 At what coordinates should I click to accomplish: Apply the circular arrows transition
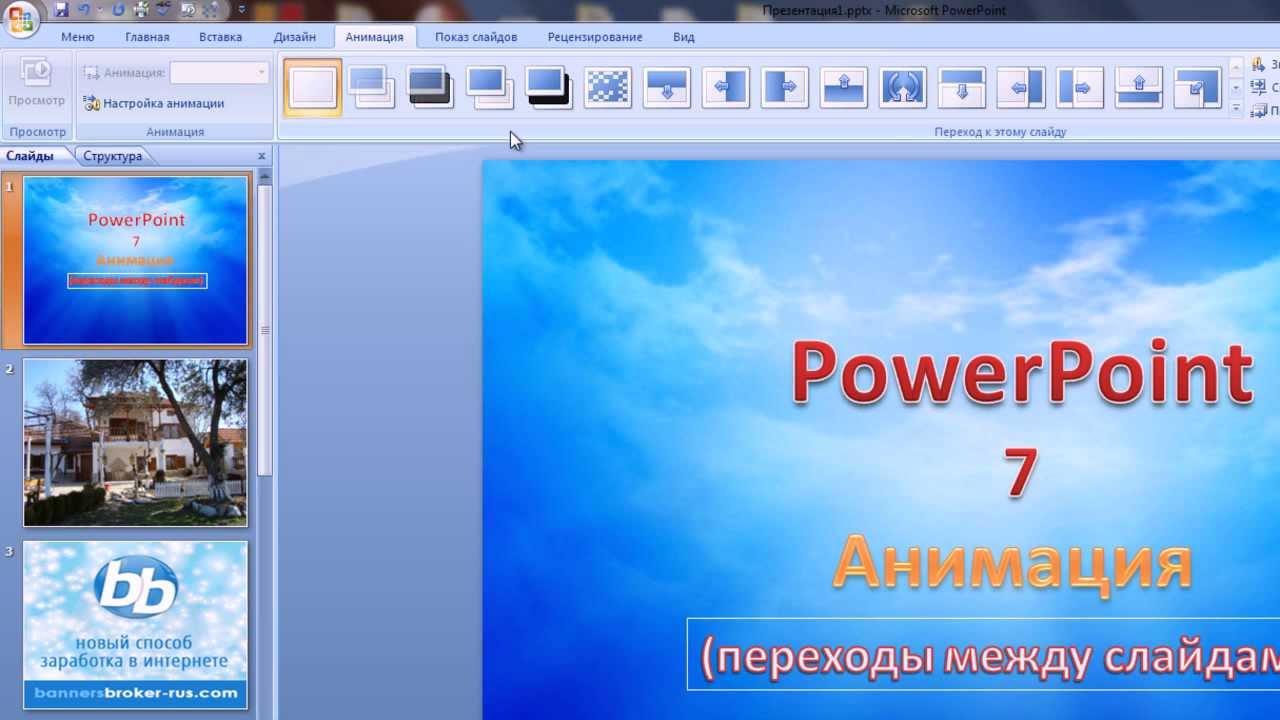coord(903,87)
